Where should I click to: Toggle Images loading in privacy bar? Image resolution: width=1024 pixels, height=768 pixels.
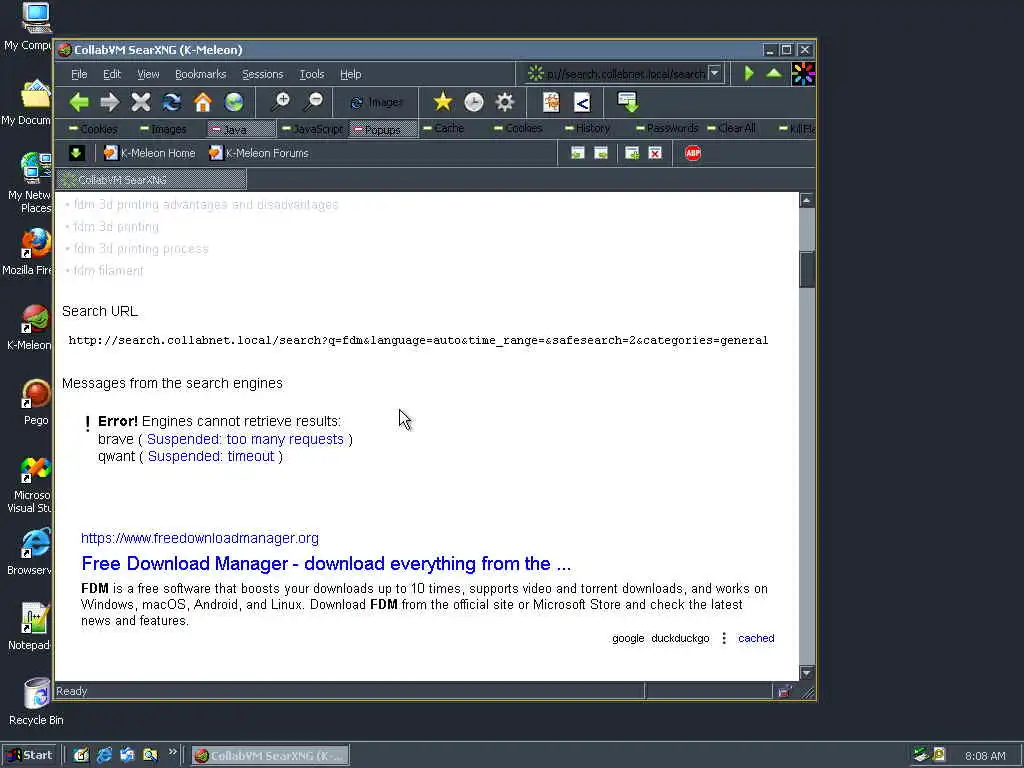(x=163, y=129)
